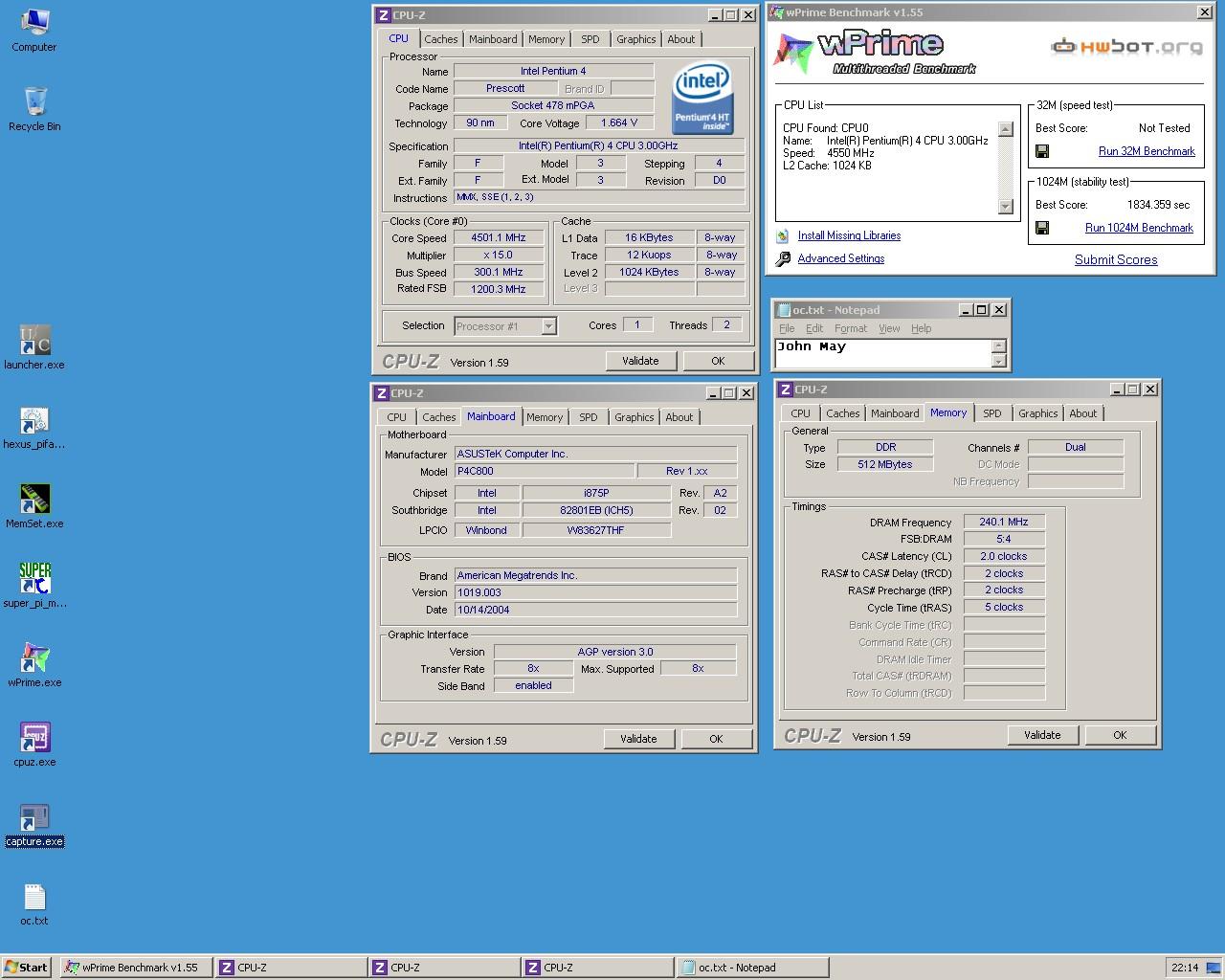Switch to CPU tab in CPU-Z Memory window
The image size is (1225, 980).
(801, 413)
